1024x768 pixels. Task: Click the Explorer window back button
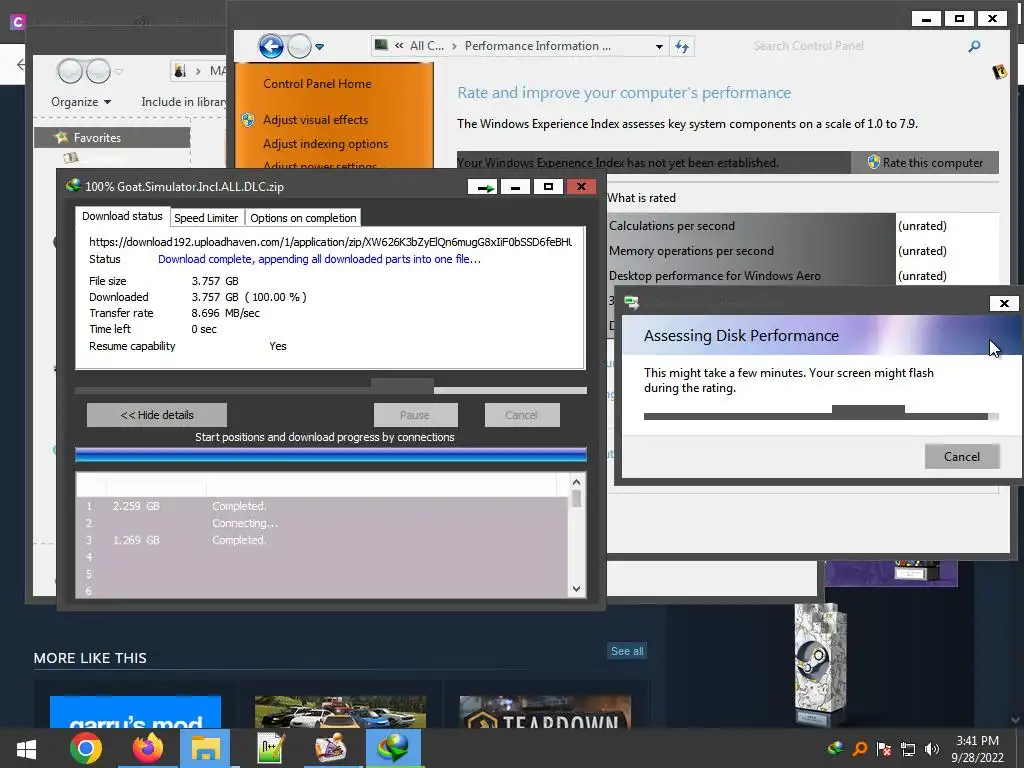click(x=69, y=71)
